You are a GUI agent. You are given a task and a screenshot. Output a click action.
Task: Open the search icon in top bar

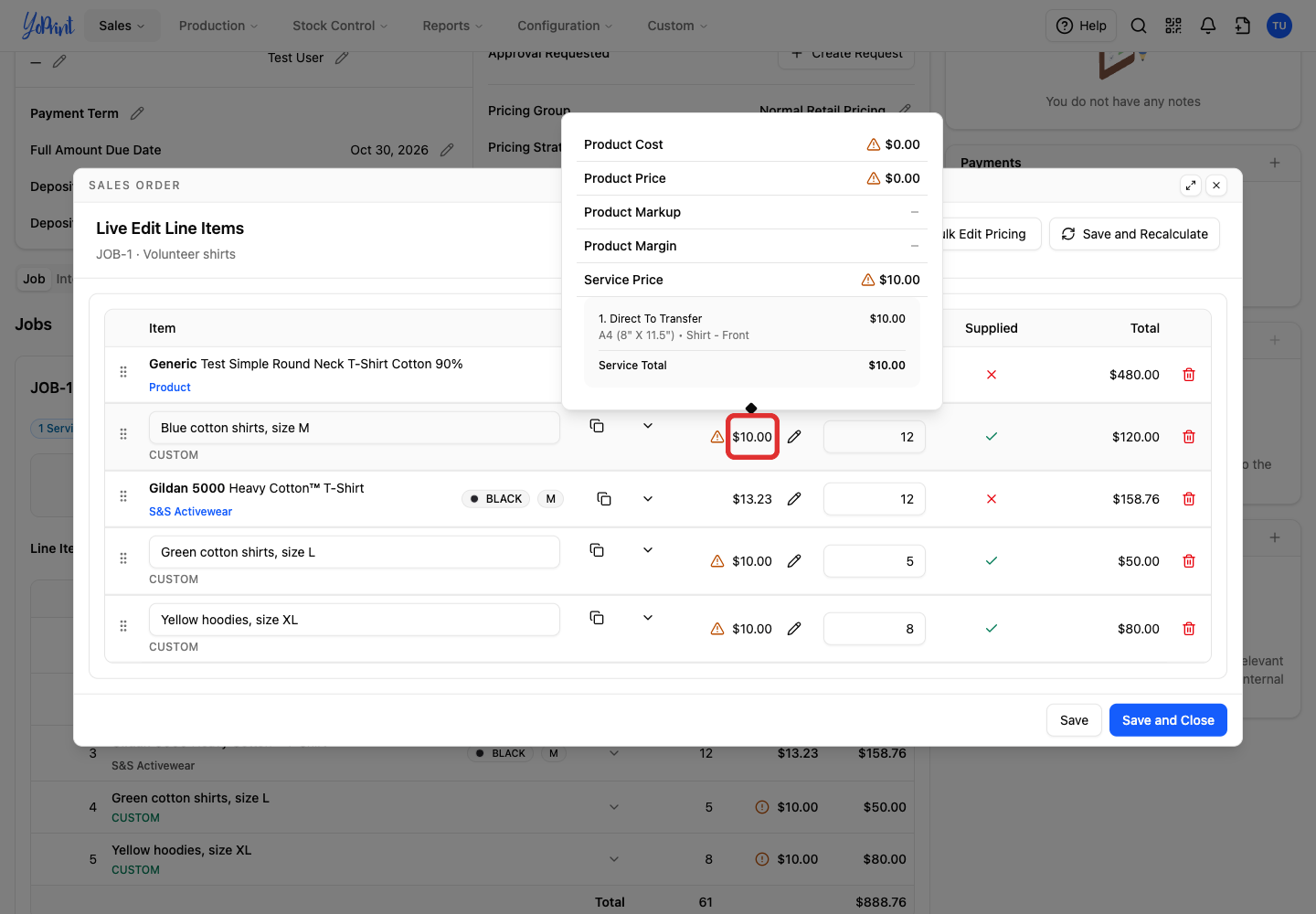(1139, 26)
